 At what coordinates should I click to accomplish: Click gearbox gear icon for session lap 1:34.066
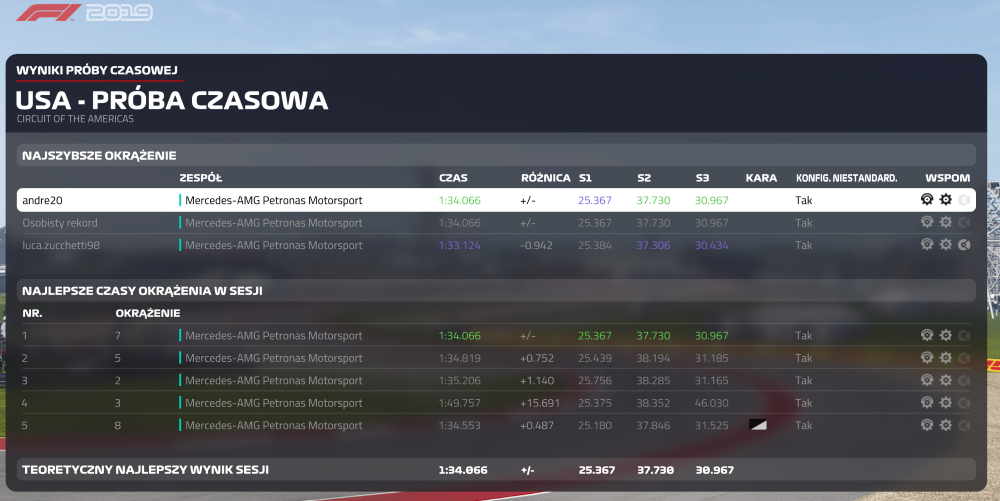(x=946, y=335)
